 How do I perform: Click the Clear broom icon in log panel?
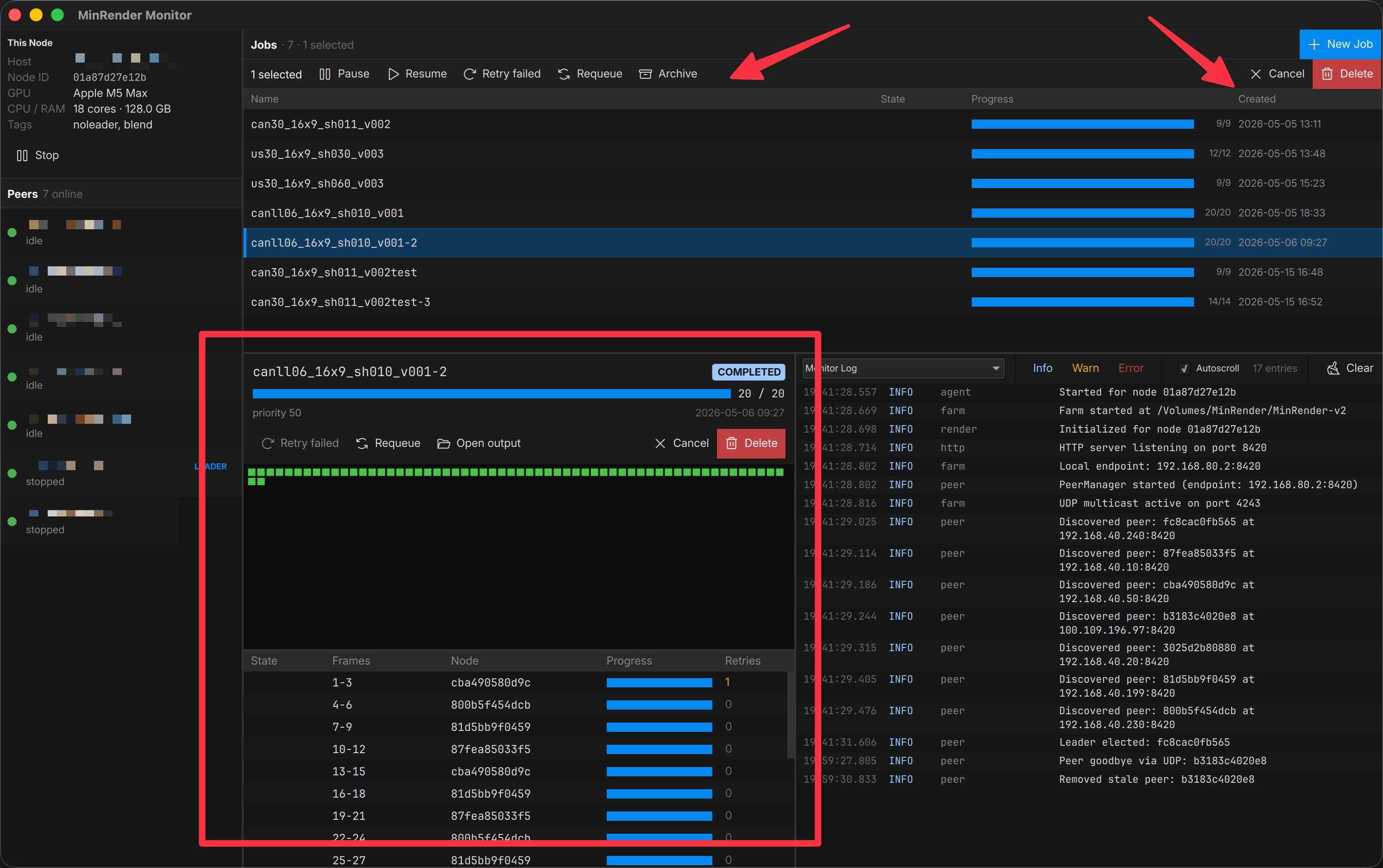pos(1333,369)
